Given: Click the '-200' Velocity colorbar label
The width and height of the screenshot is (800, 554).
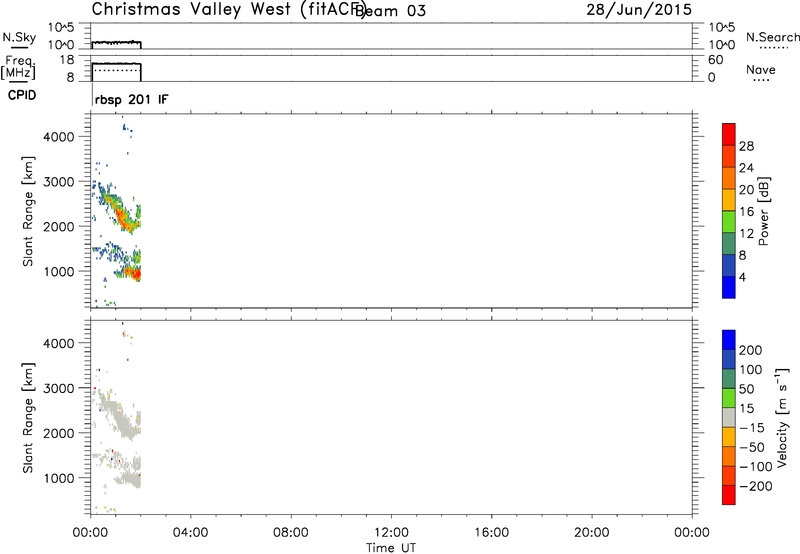Looking at the screenshot, I should [x=756, y=486].
